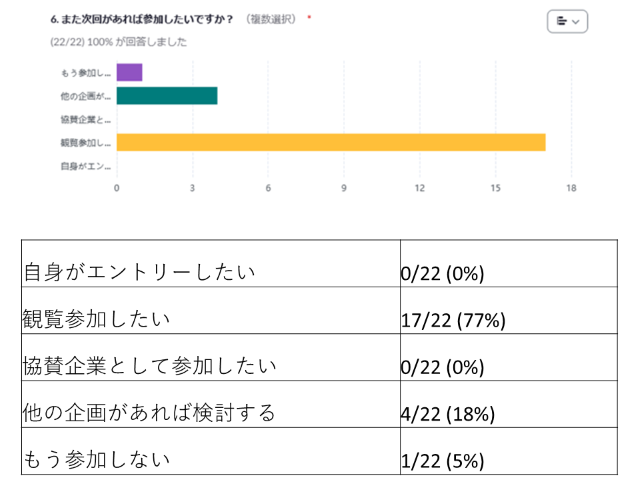
Task: Click the 協賛企業と… axis label
Action: click(85, 119)
